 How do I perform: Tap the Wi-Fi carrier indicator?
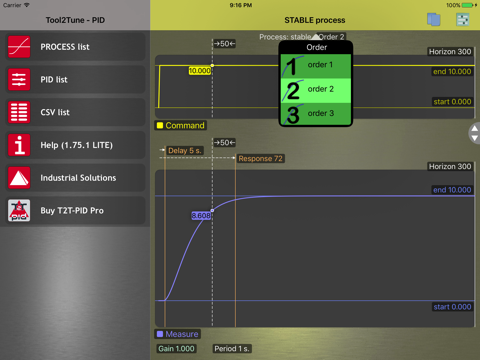coord(16,5)
